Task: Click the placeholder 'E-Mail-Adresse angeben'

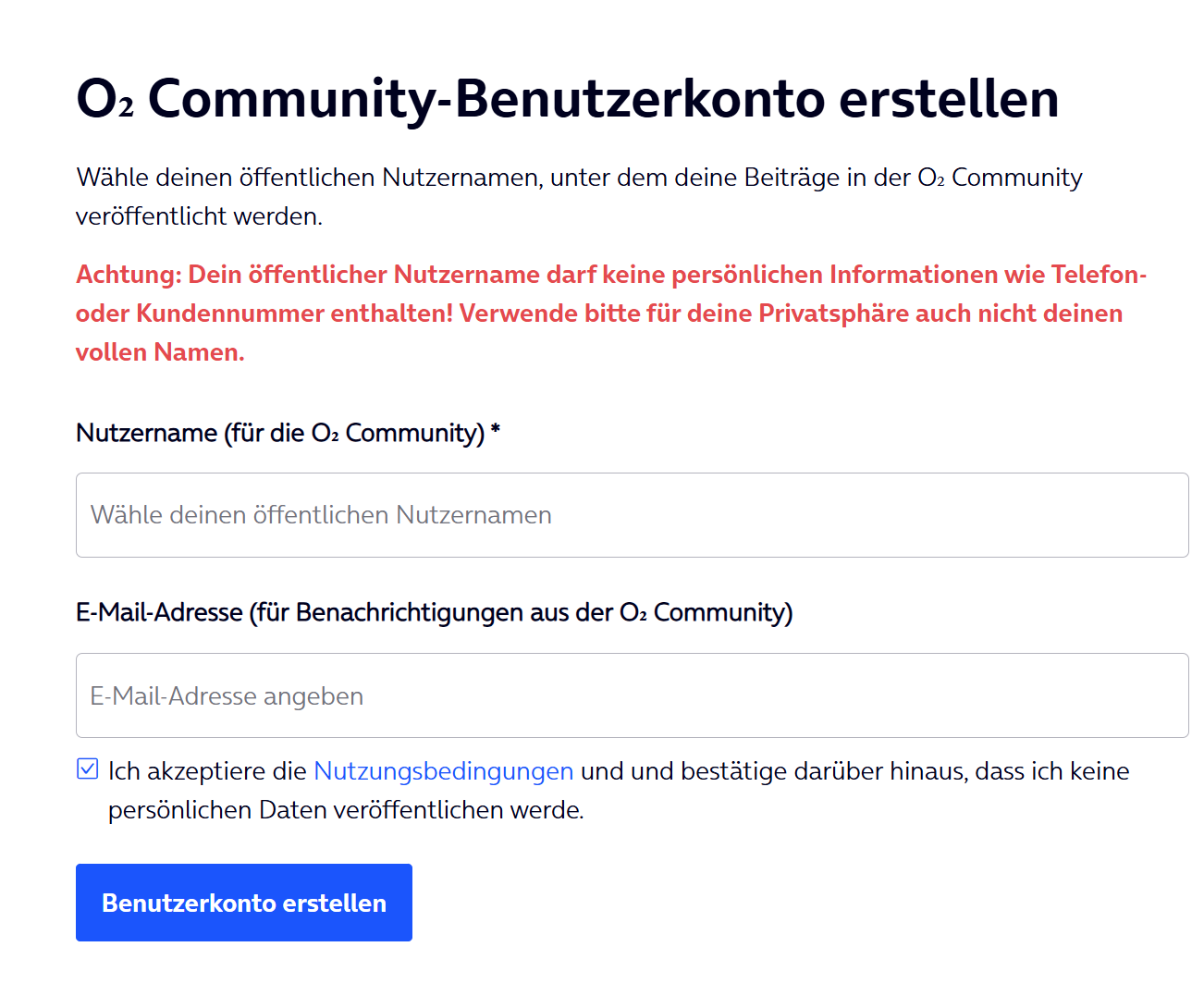Action: 227,696
